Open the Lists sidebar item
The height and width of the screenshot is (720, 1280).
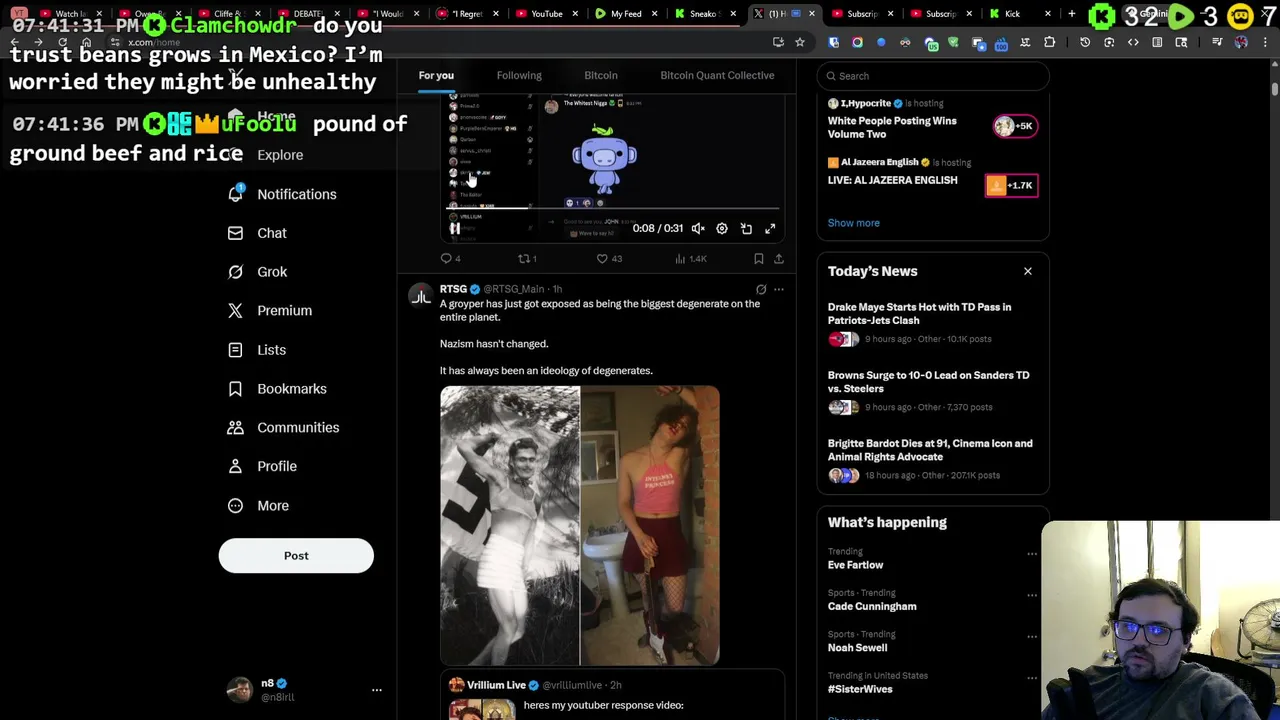257,350
